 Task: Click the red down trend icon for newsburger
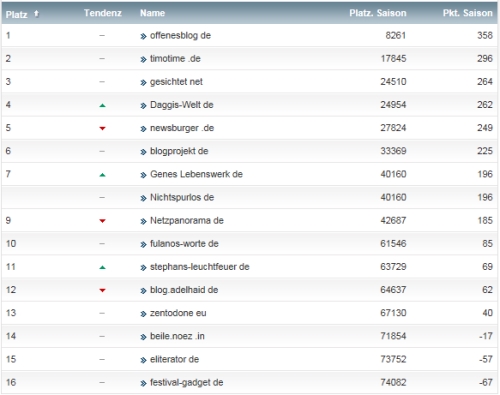(x=102, y=128)
